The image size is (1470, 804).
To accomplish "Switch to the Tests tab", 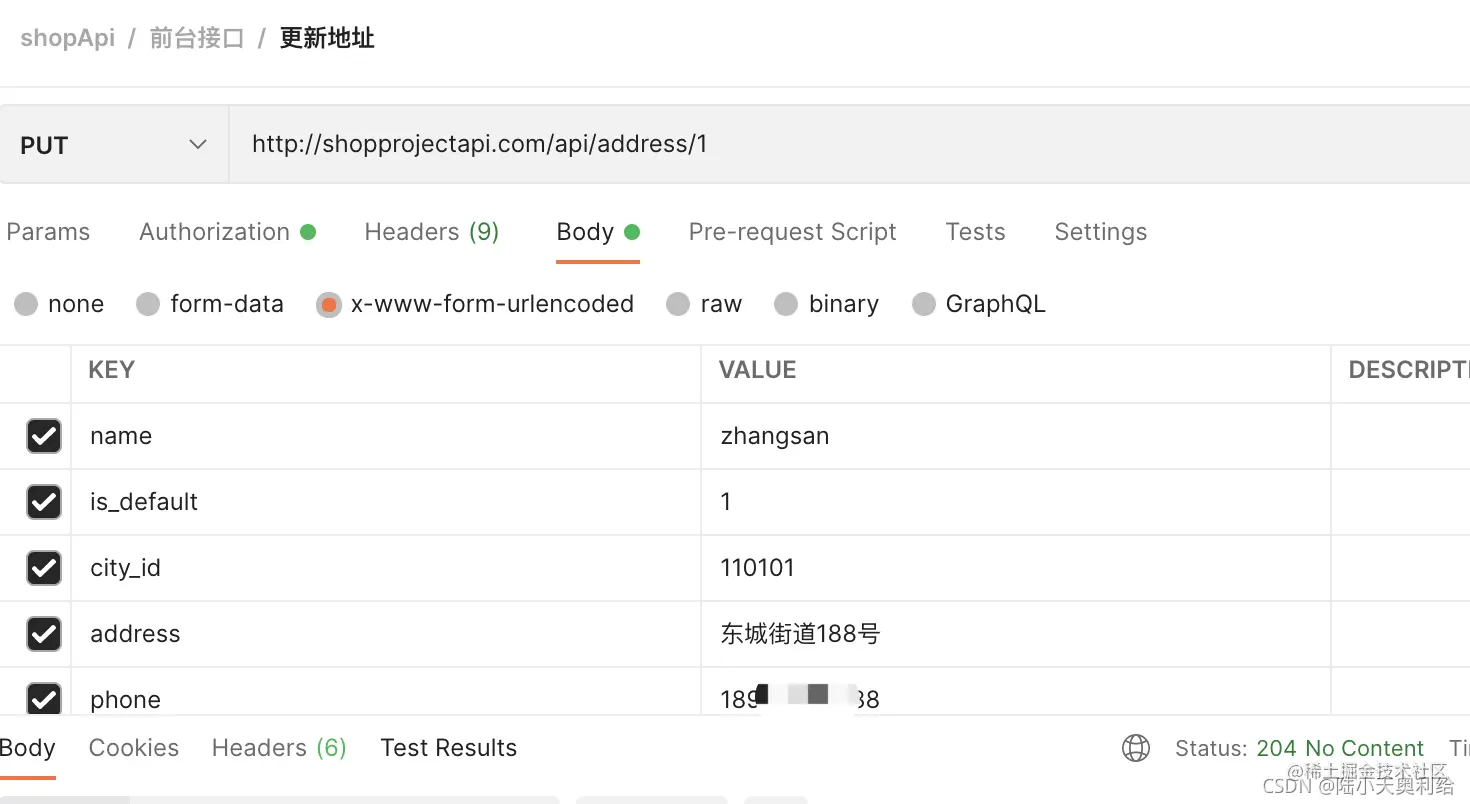I will (x=975, y=232).
